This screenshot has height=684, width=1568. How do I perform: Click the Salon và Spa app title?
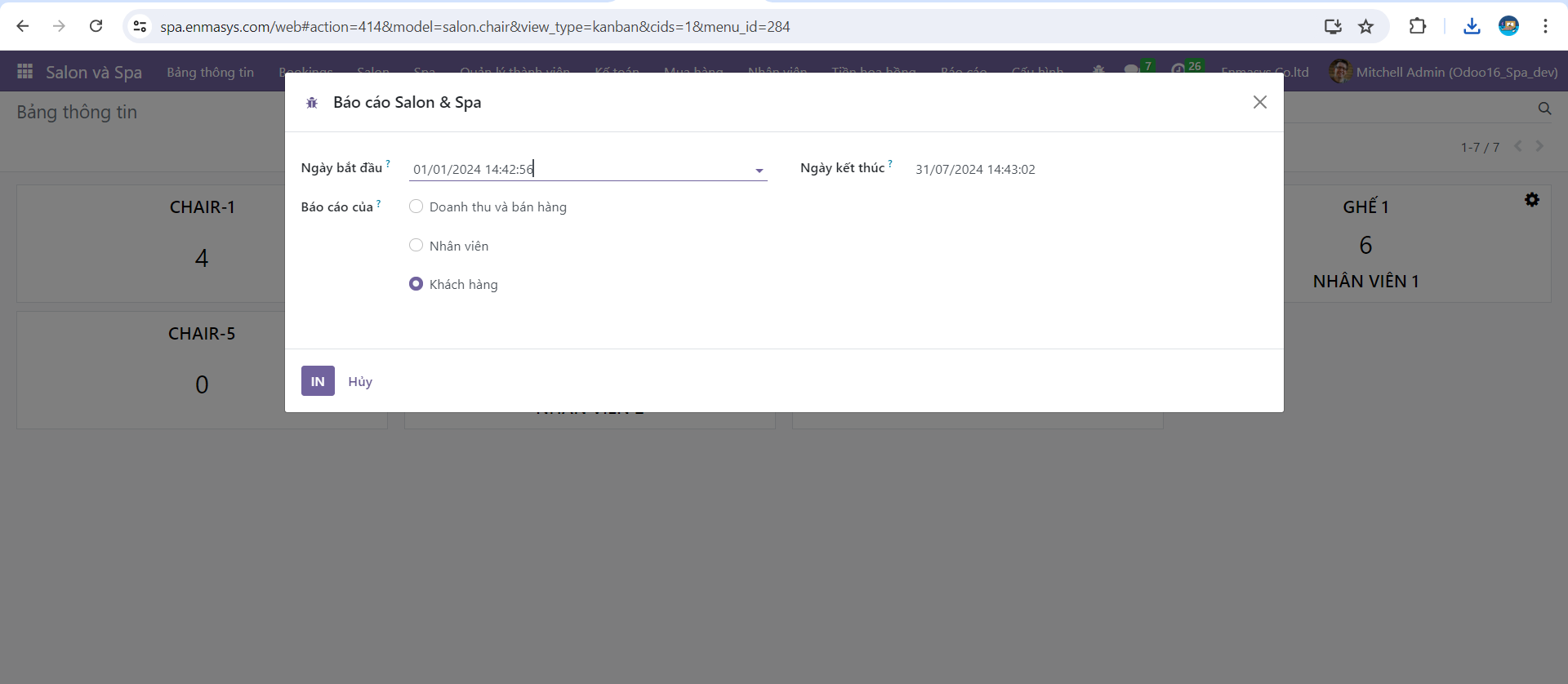point(94,73)
